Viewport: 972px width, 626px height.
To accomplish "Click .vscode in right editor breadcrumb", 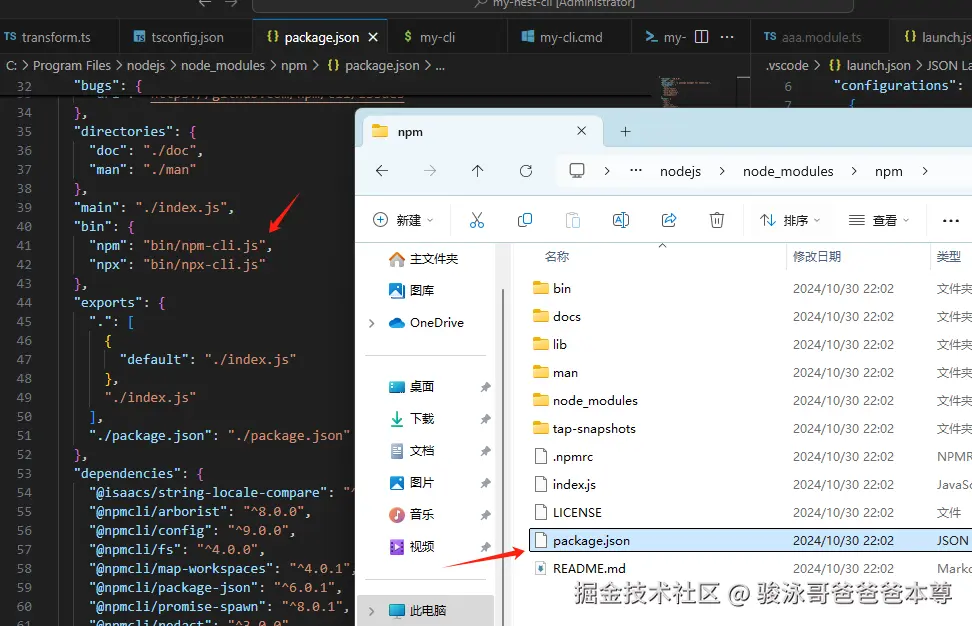I will 787,65.
